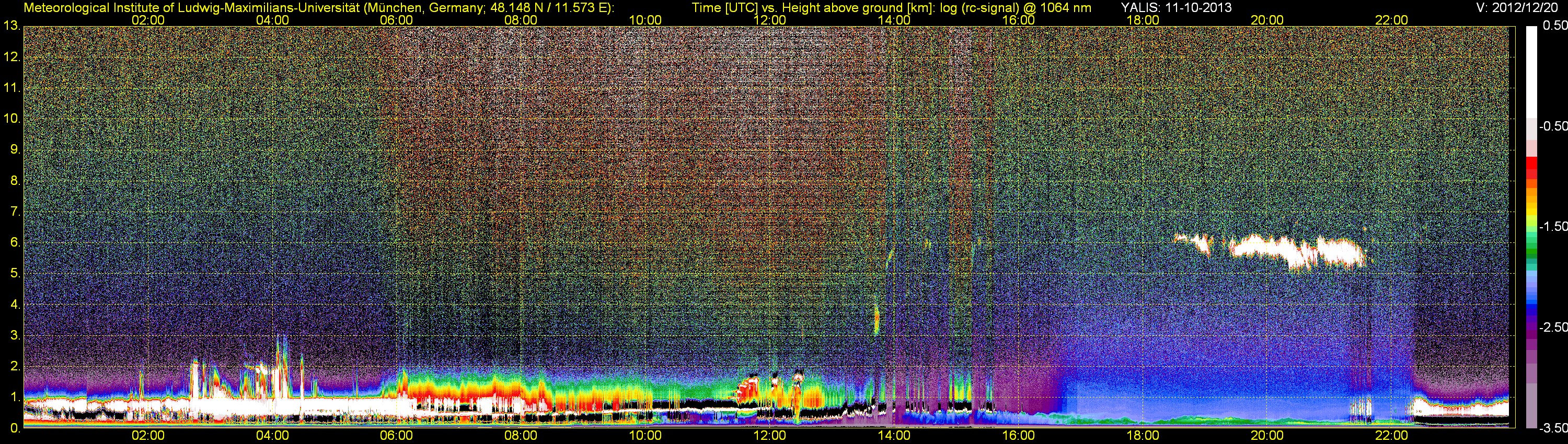
Task: Click the 02:00 label on the lower time axis
Action: (148, 436)
